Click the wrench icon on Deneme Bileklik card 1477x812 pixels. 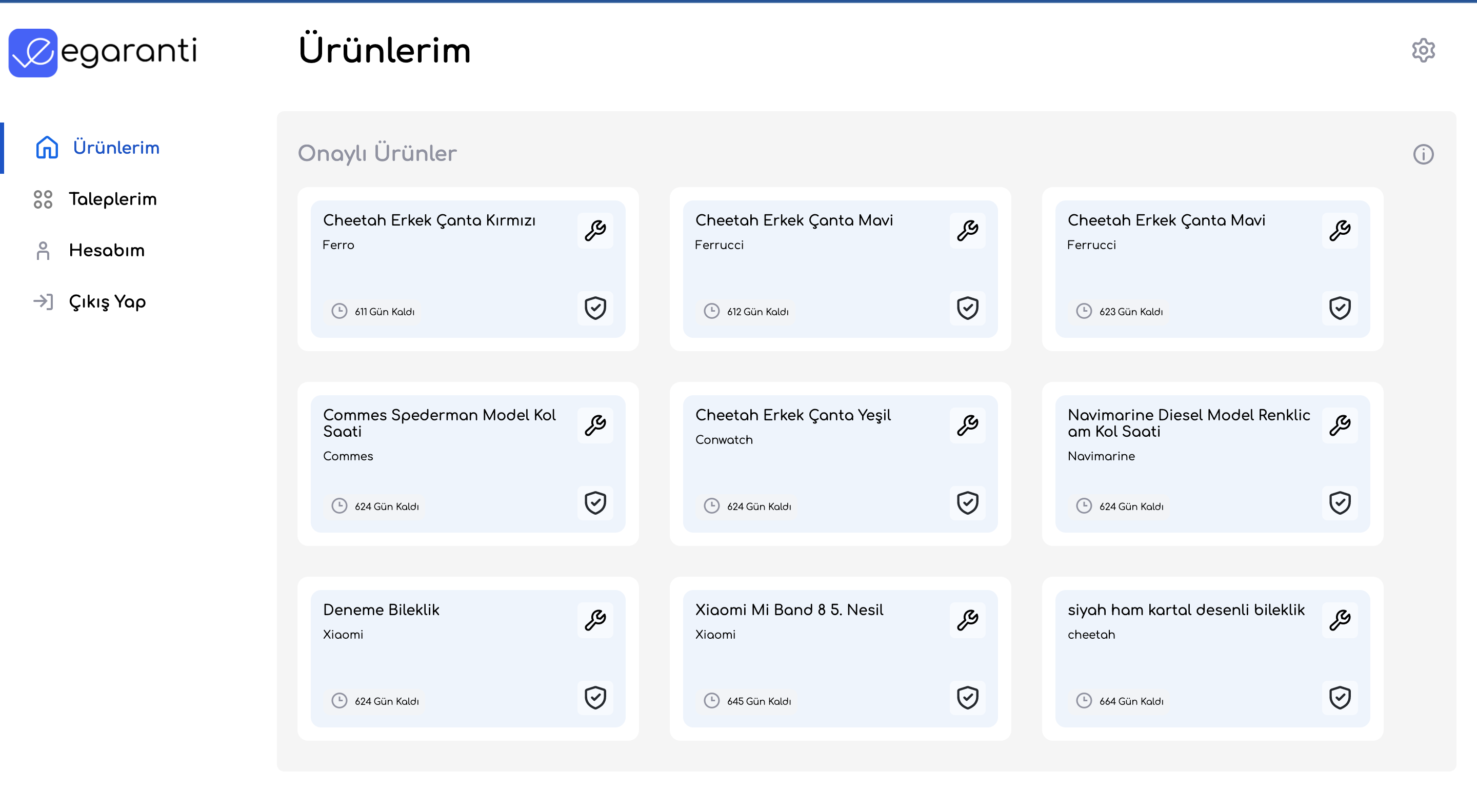(595, 620)
